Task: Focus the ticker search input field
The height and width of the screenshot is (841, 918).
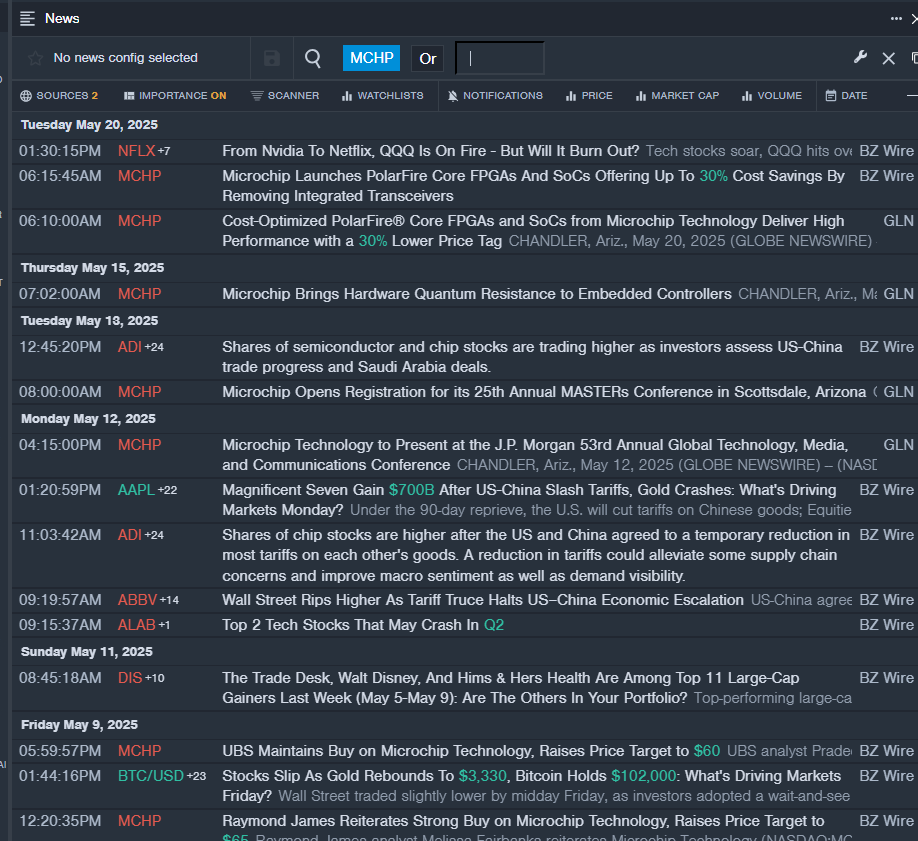Action: click(499, 58)
